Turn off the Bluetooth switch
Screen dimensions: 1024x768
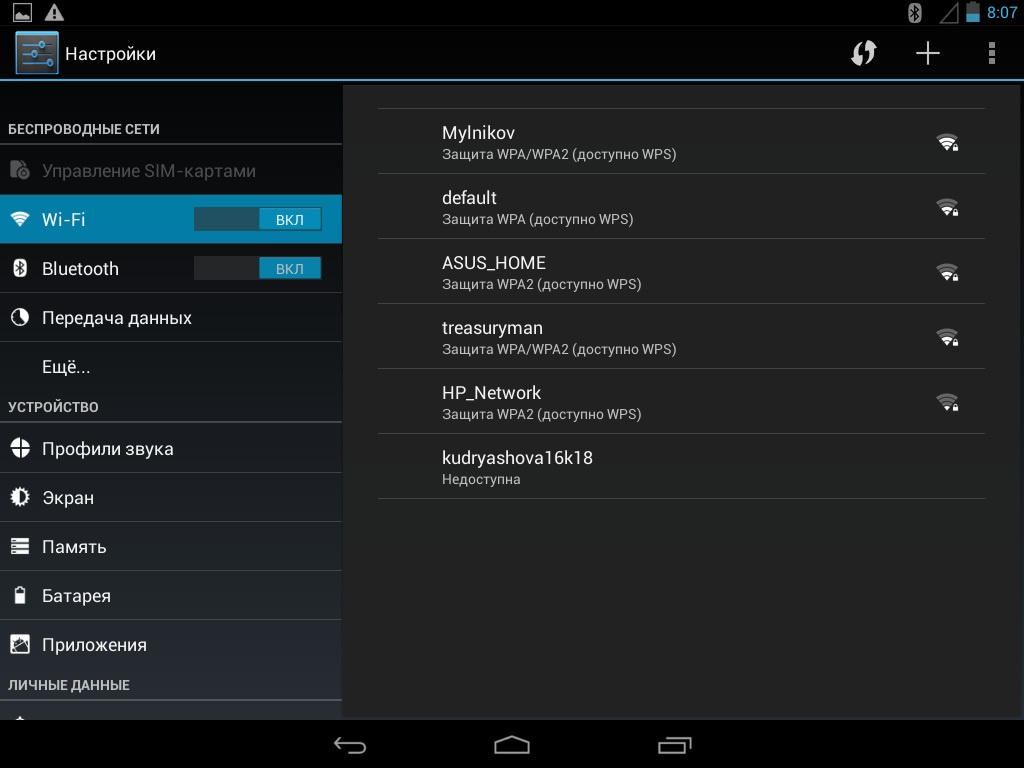[x=258, y=268]
